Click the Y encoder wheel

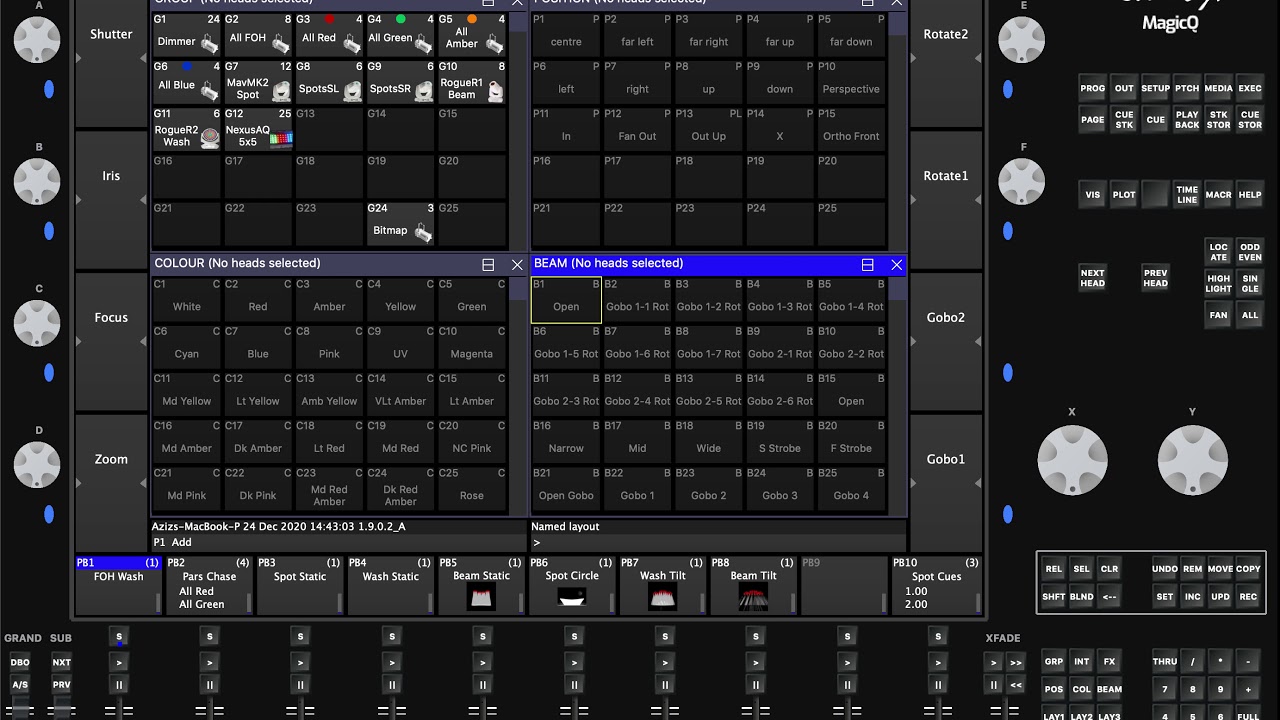click(x=1192, y=460)
